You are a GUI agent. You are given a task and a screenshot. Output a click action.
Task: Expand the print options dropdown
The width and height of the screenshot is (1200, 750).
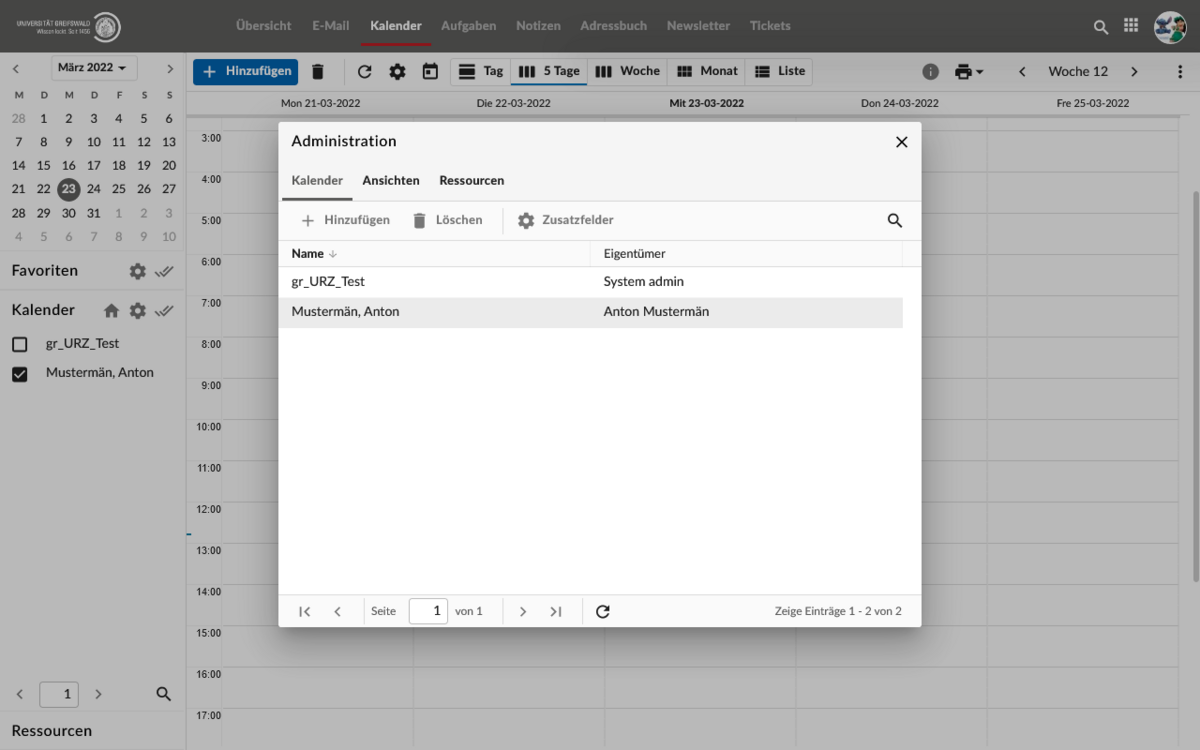pyautogui.click(x=969, y=72)
